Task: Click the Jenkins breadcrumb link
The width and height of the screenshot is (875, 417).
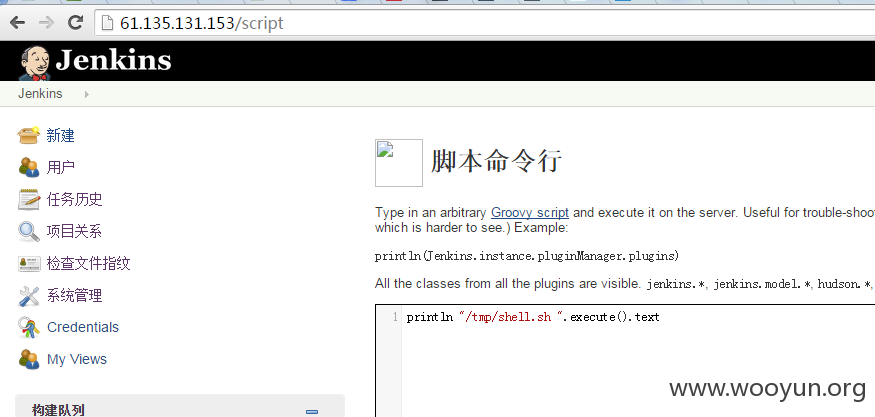Action: click(40, 94)
